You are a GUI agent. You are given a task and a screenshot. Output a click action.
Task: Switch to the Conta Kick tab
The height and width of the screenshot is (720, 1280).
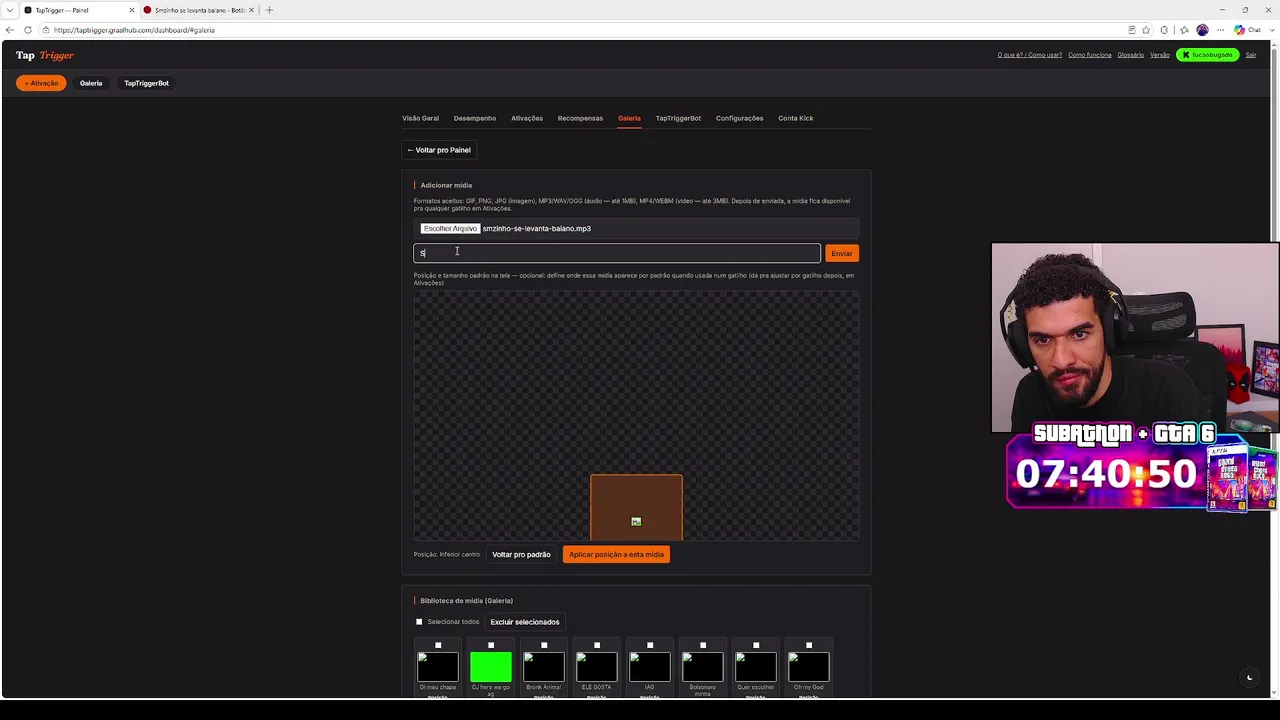click(x=796, y=118)
